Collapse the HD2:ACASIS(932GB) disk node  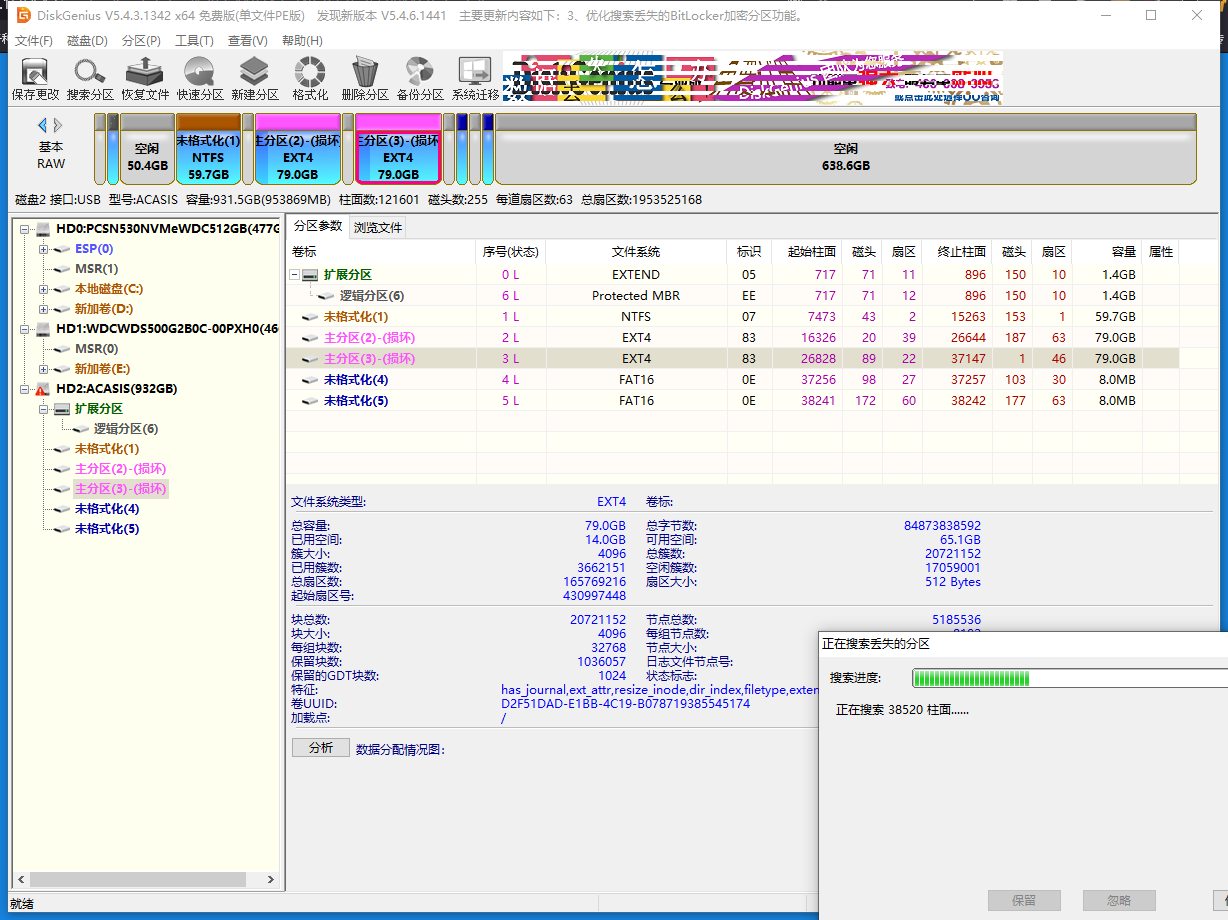(x=25, y=389)
